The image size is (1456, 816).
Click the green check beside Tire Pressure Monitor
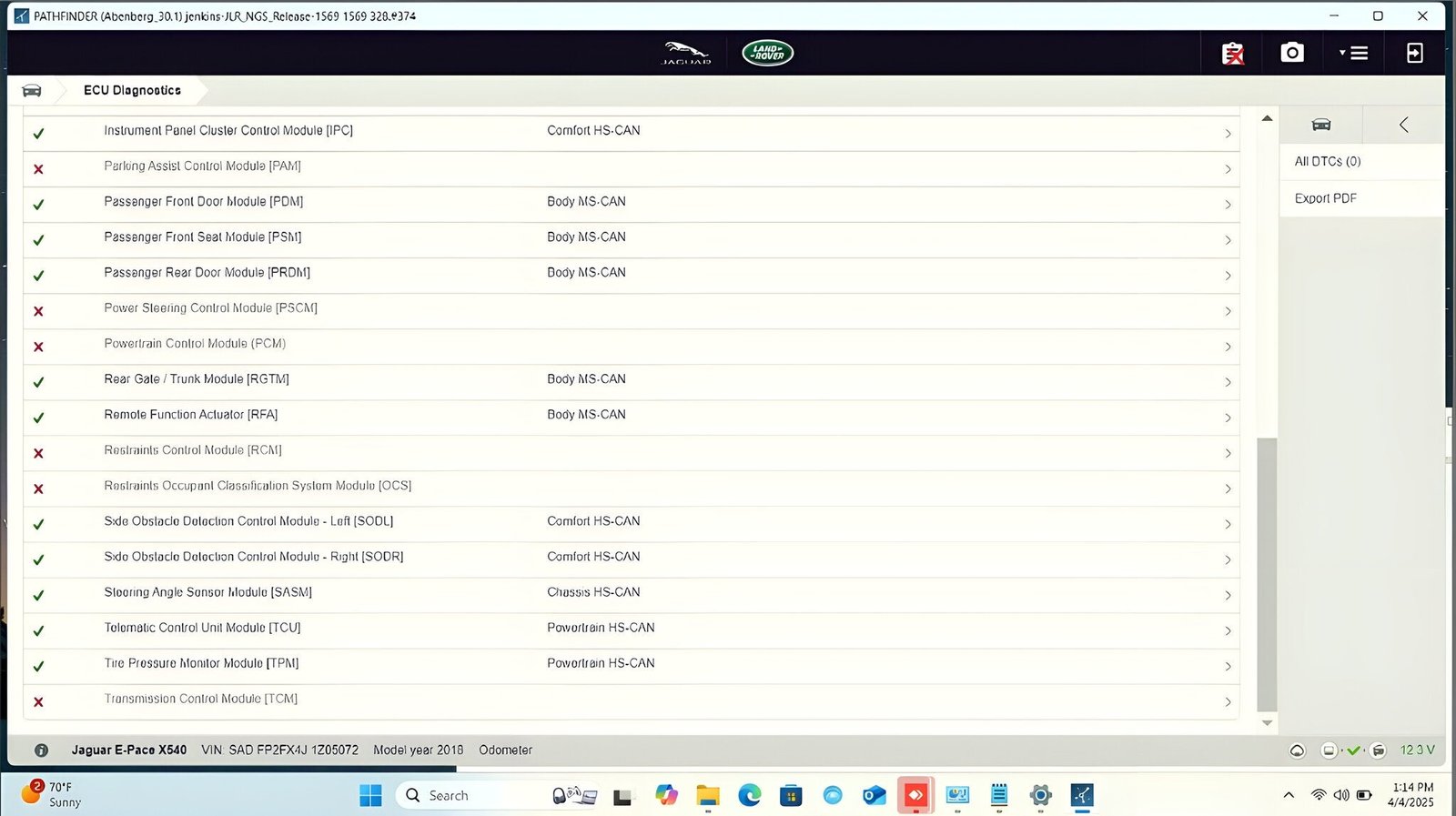38,666
